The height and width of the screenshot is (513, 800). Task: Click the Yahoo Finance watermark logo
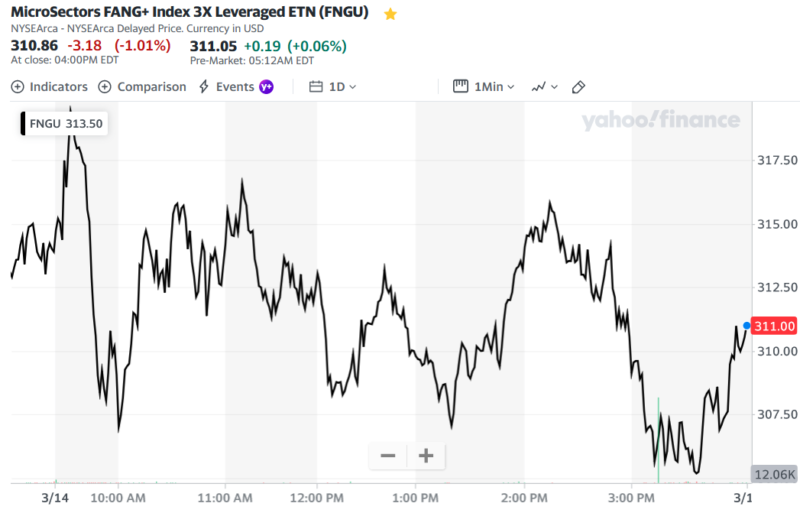coord(661,121)
